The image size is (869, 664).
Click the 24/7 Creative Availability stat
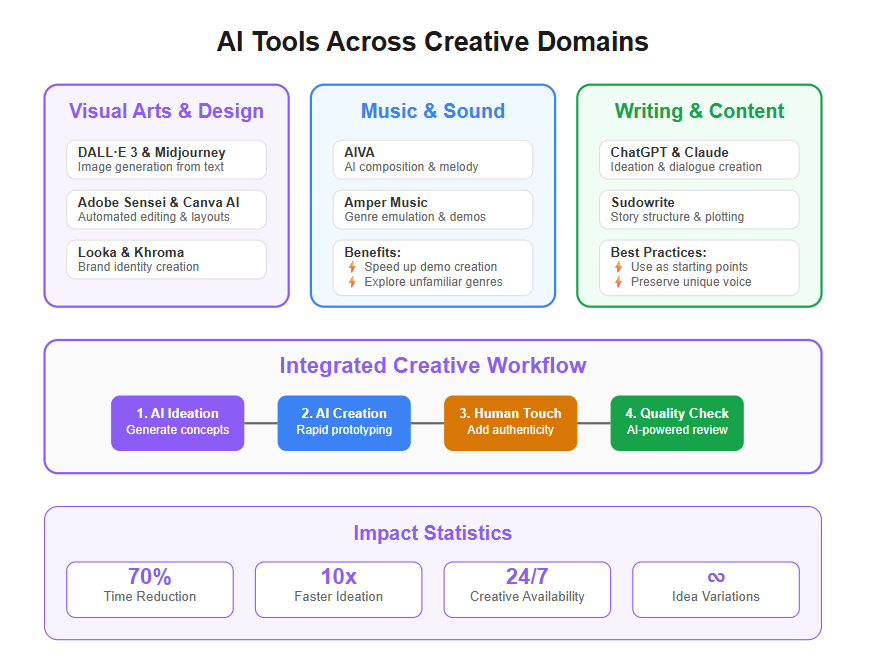point(527,590)
